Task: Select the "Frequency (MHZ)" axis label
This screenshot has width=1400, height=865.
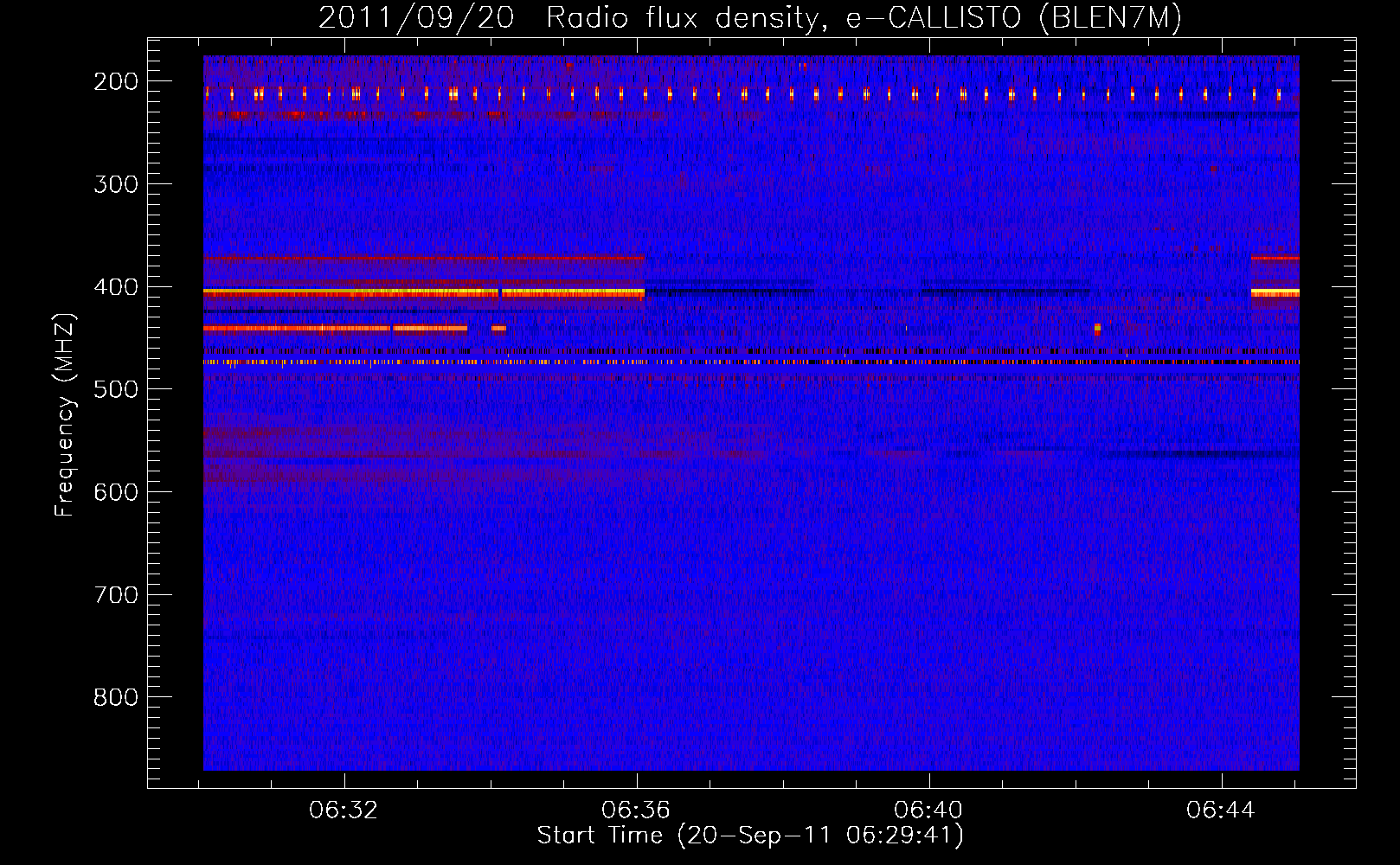Action: coord(65,415)
